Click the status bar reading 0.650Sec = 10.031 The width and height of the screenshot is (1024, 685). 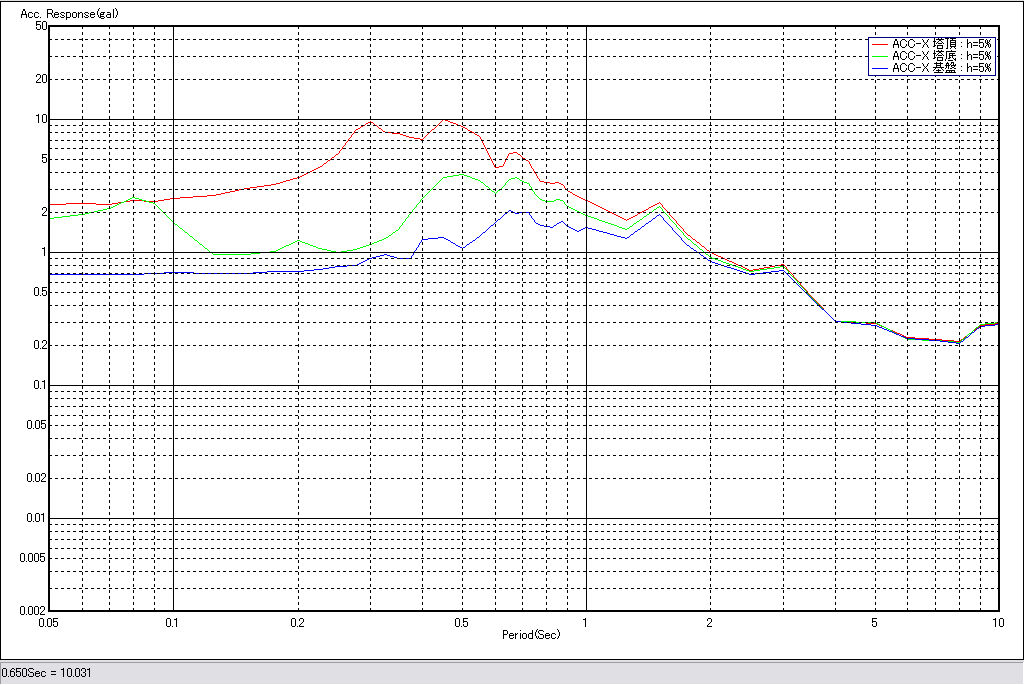(x=46, y=673)
